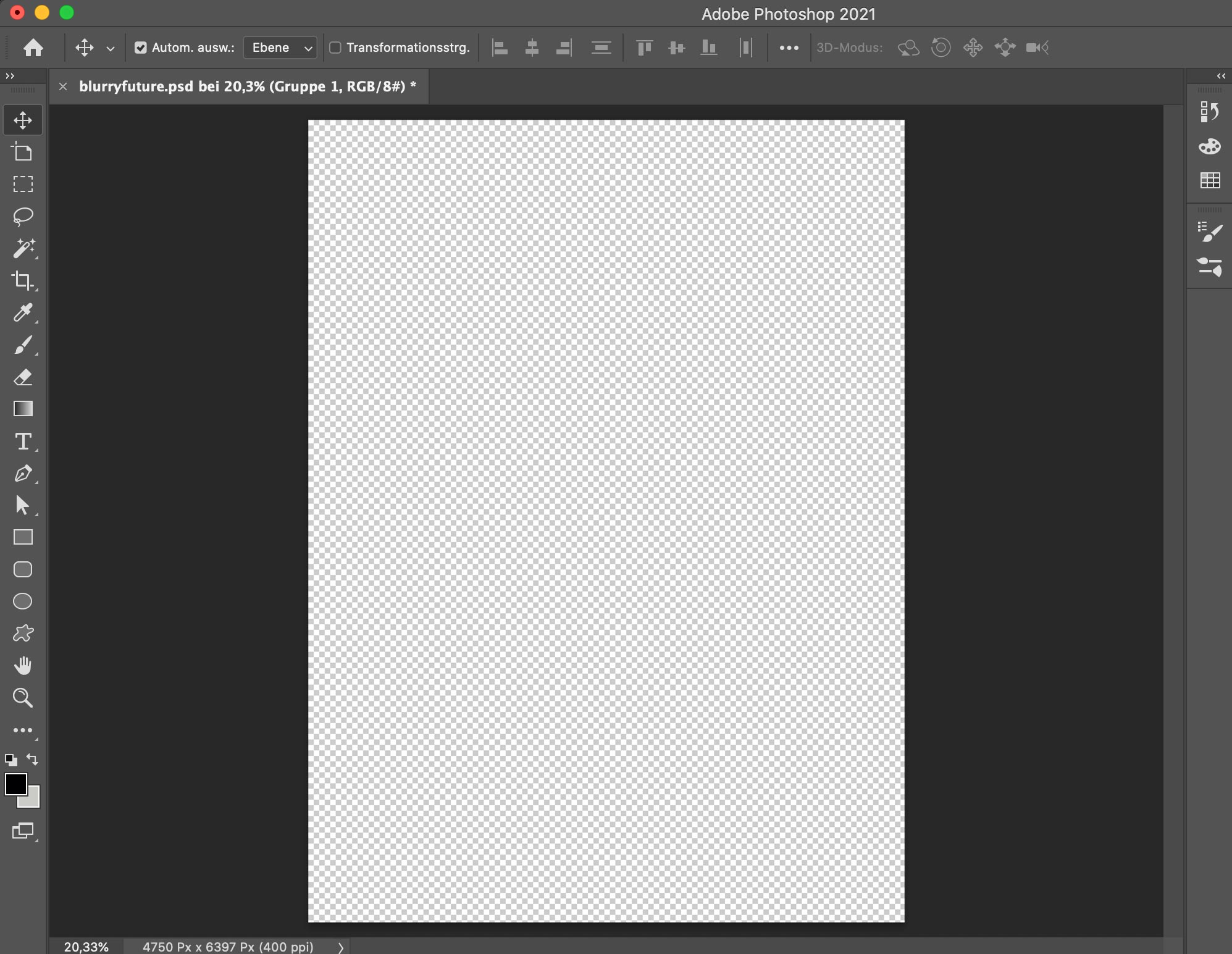Screen dimensions: 1232x954
Task: Select the Path Selection tool
Action: pyautogui.click(x=23, y=505)
